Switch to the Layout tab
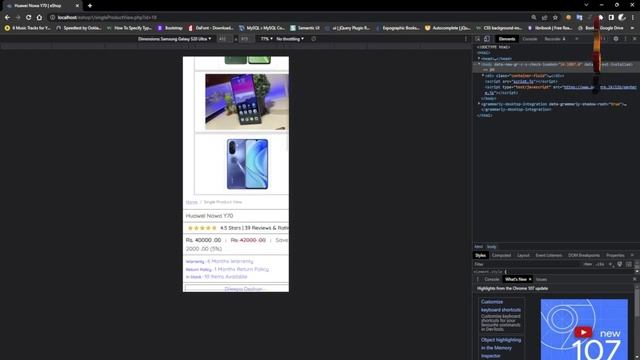Screen dimensions: 640x360 [523, 255]
